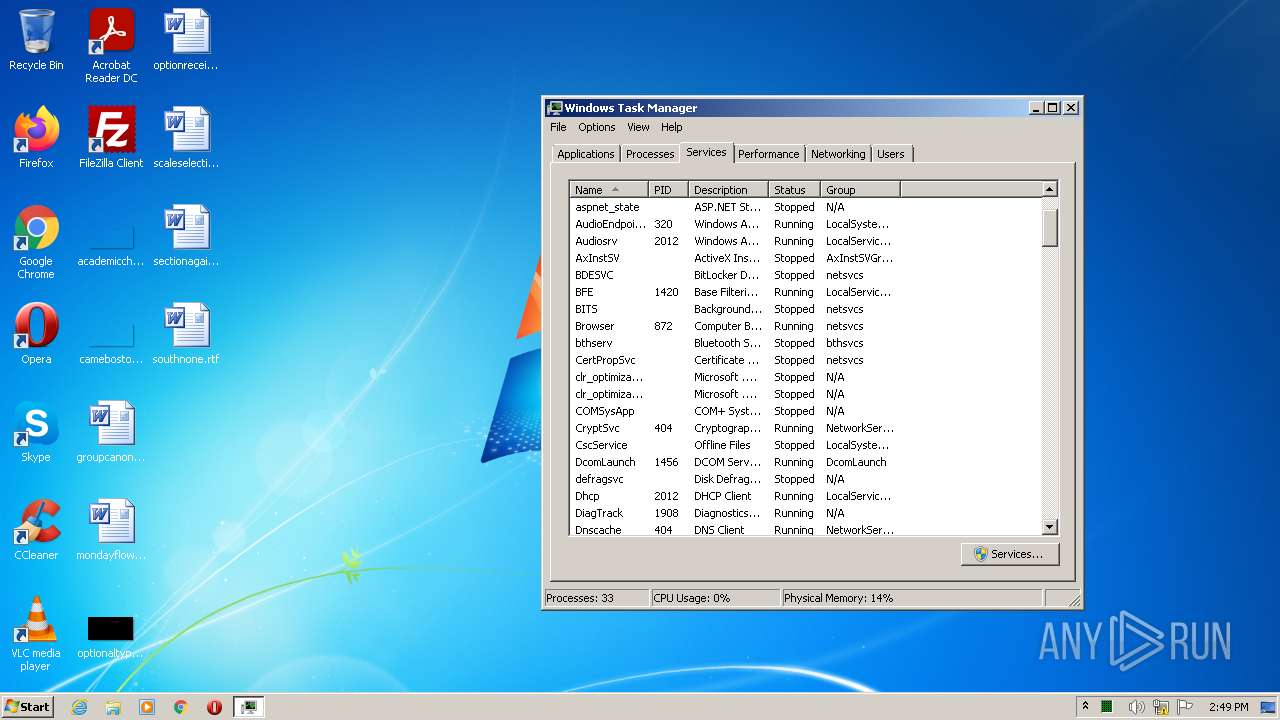Sort services by Name column

(x=609, y=190)
